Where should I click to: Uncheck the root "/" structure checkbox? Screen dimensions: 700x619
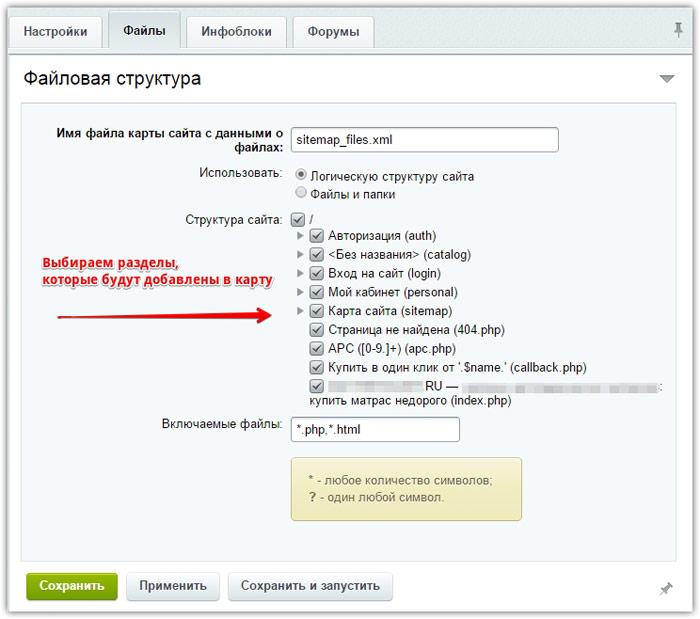point(297,218)
